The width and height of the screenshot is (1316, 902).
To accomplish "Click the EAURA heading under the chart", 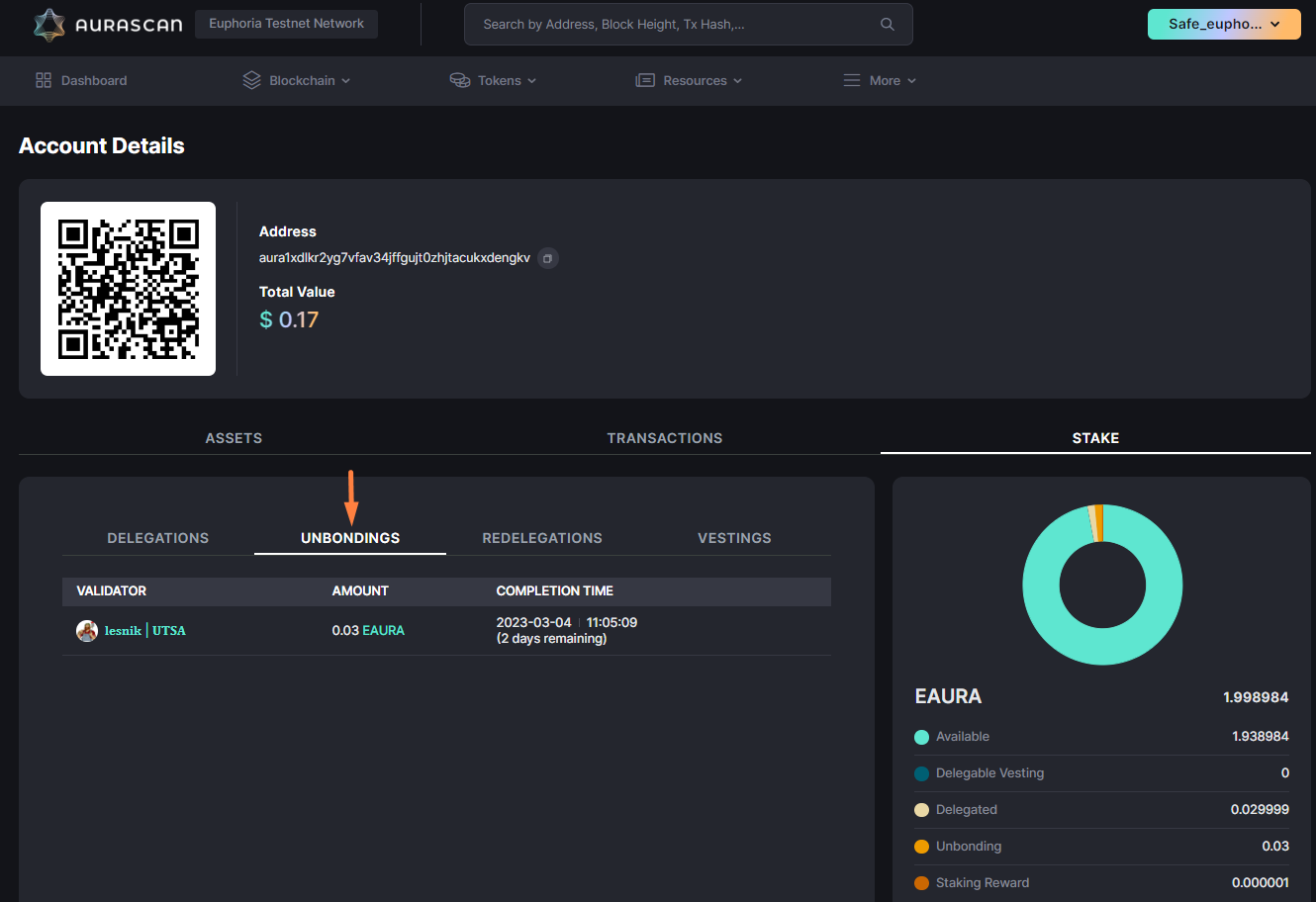I will pyautogui.click(x=948, y=696).
